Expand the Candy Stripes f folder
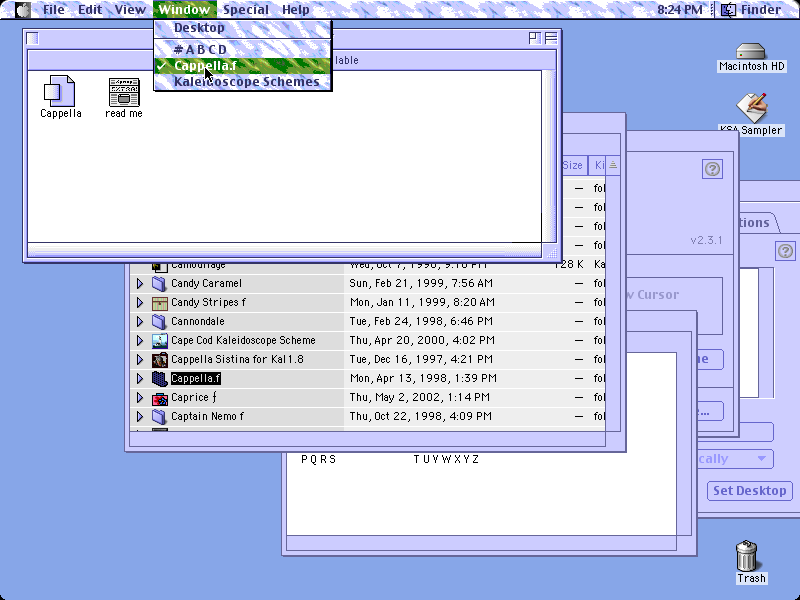 point(140,302)
